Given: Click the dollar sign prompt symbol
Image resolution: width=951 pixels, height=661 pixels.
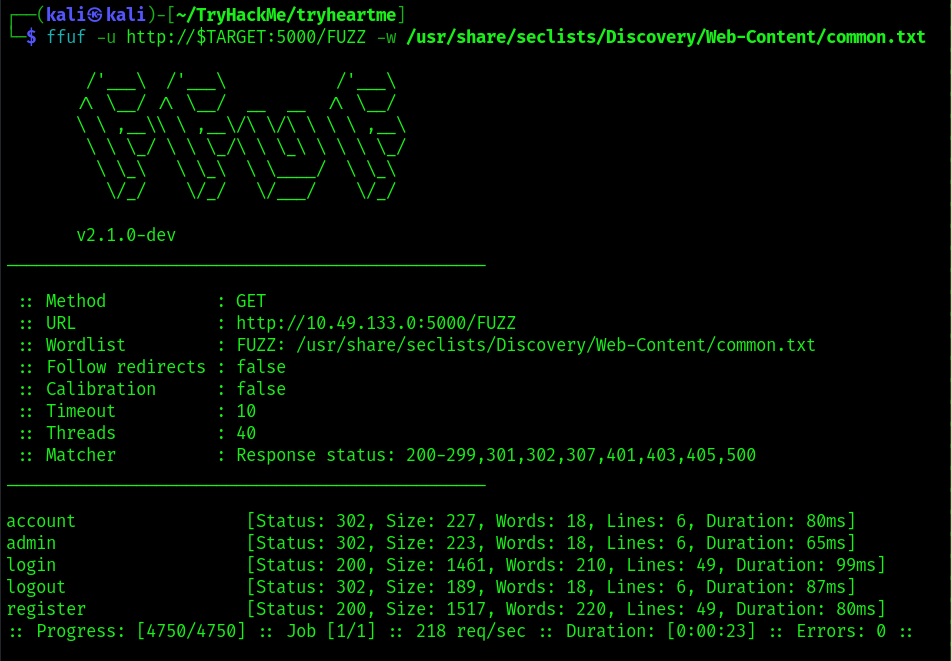Looking at the screenshot, I should (32, 37).
